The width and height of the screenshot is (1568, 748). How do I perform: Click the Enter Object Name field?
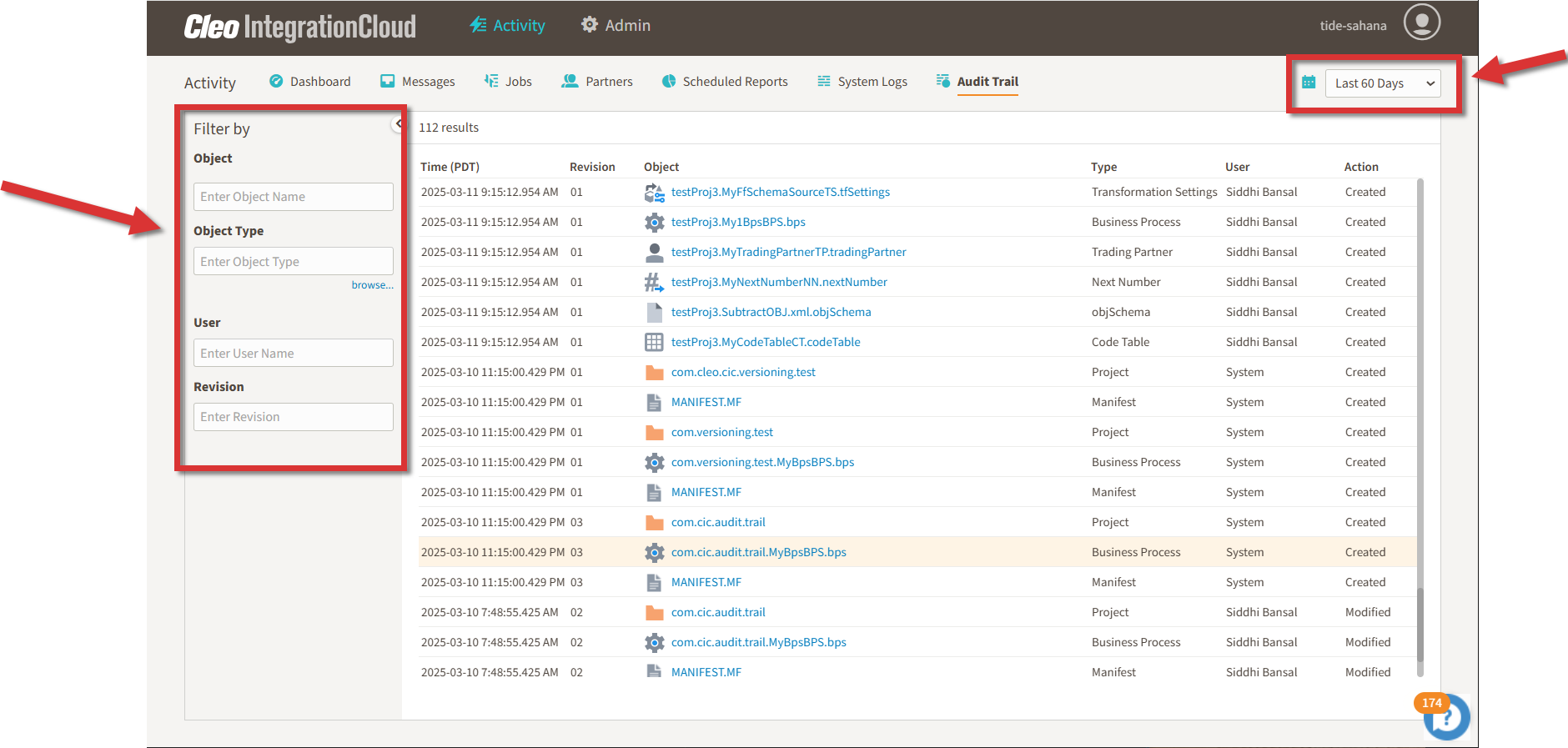[x=294, y=197]
